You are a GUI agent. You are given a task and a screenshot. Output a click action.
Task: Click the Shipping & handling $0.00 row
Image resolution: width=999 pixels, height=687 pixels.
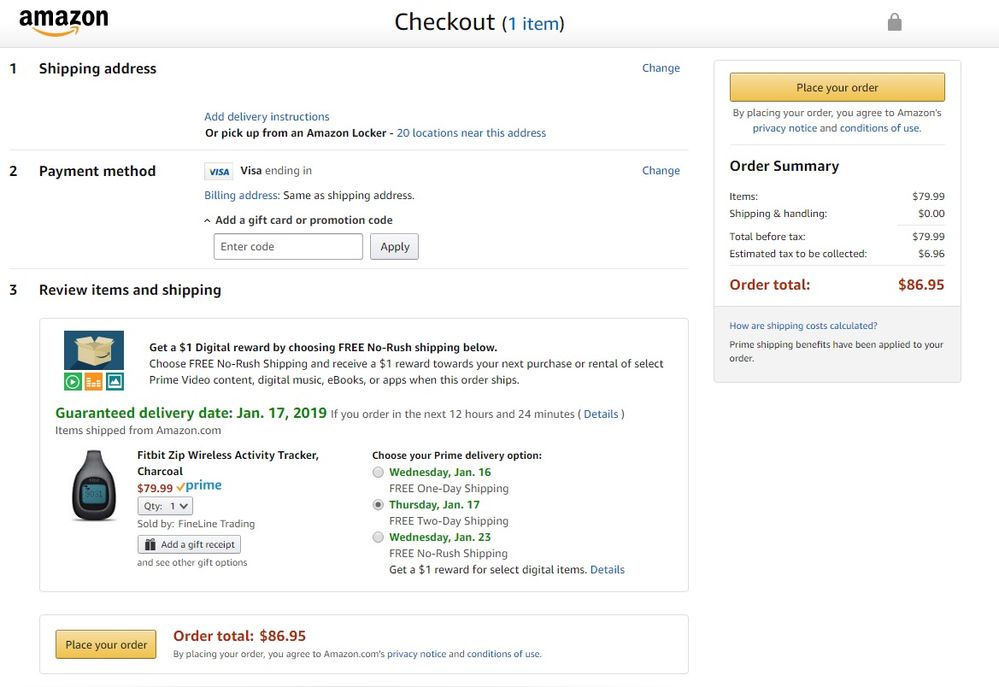(x=837, y=213)
